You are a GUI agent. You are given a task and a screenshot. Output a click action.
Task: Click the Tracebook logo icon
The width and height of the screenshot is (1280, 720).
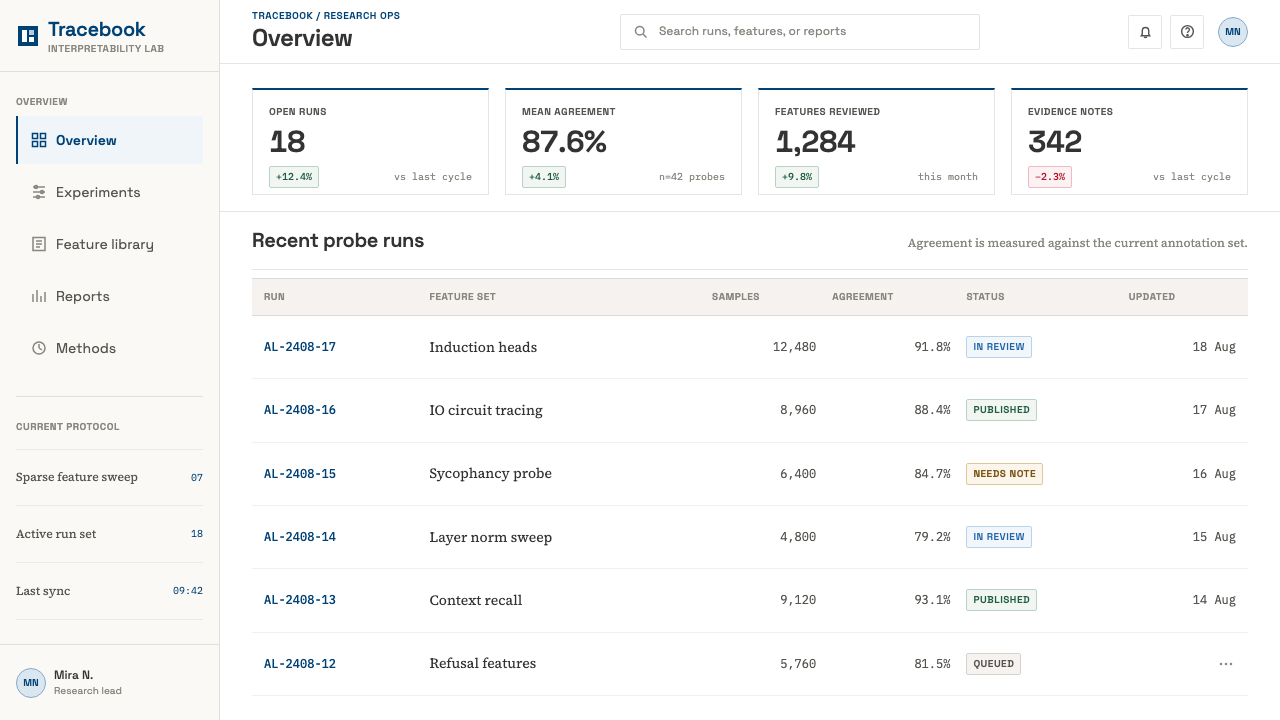tap(28, 36)
